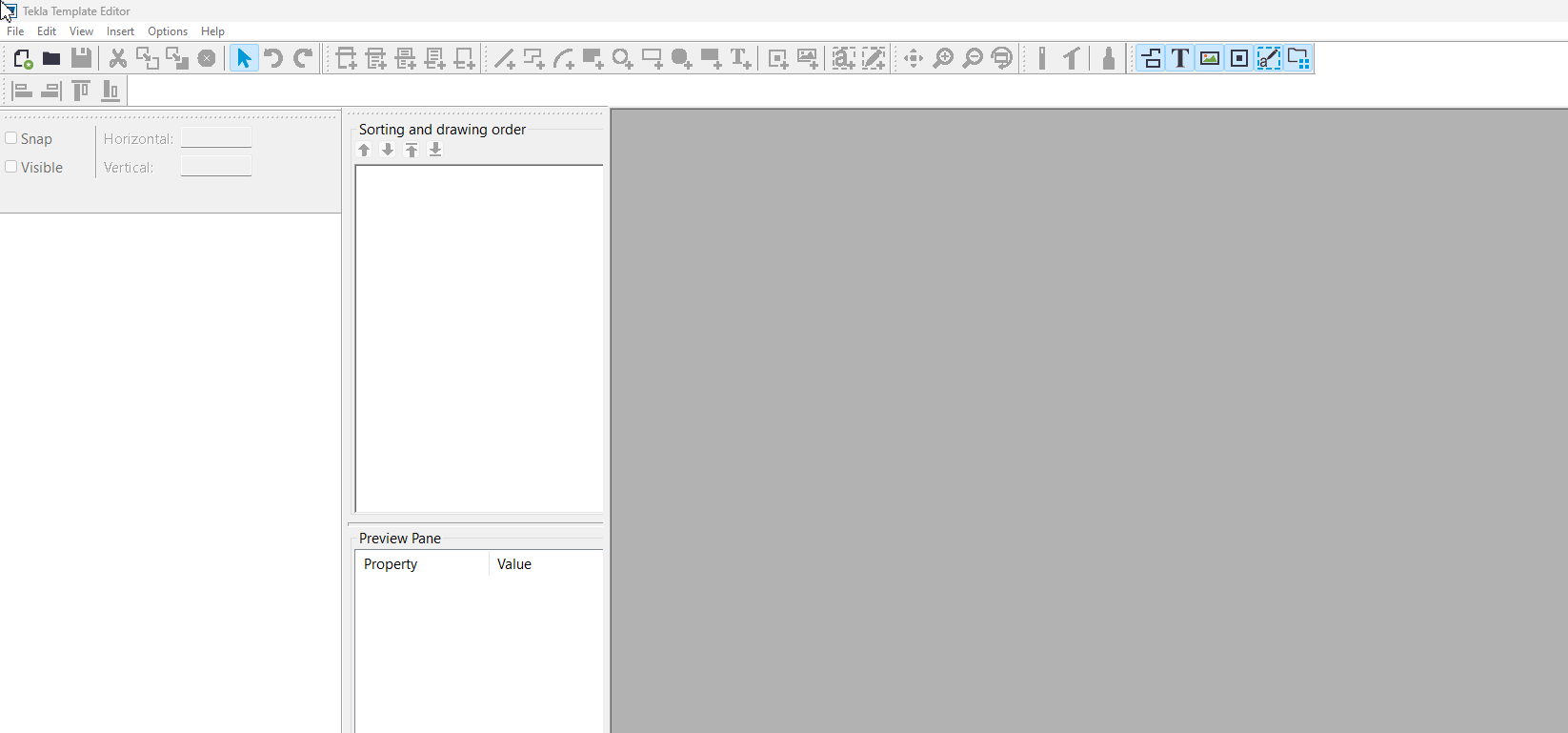Click the Horizontal input field

[x=216, y=138]
